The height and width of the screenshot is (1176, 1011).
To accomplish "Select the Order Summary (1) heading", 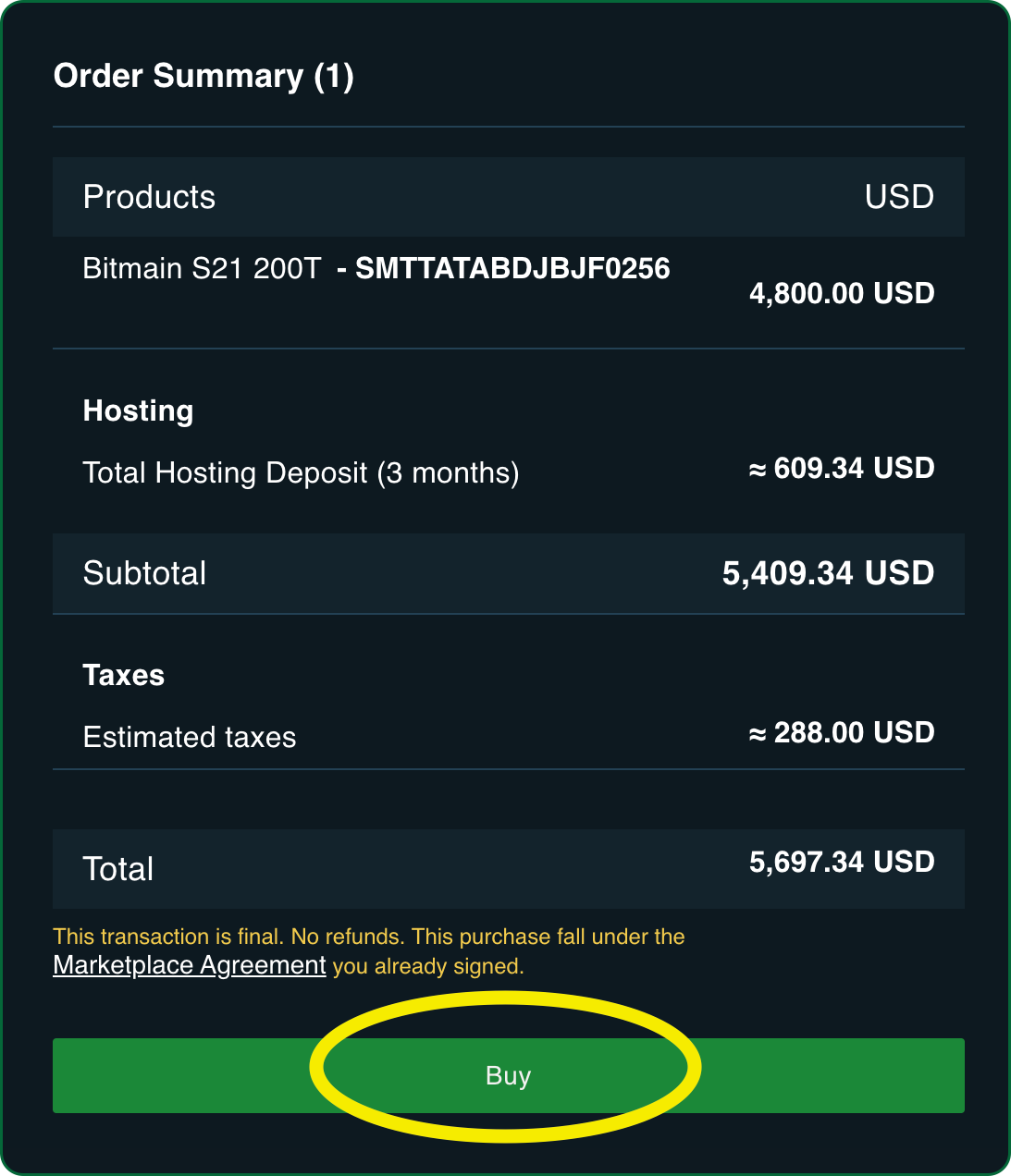I will pos(204,76).
